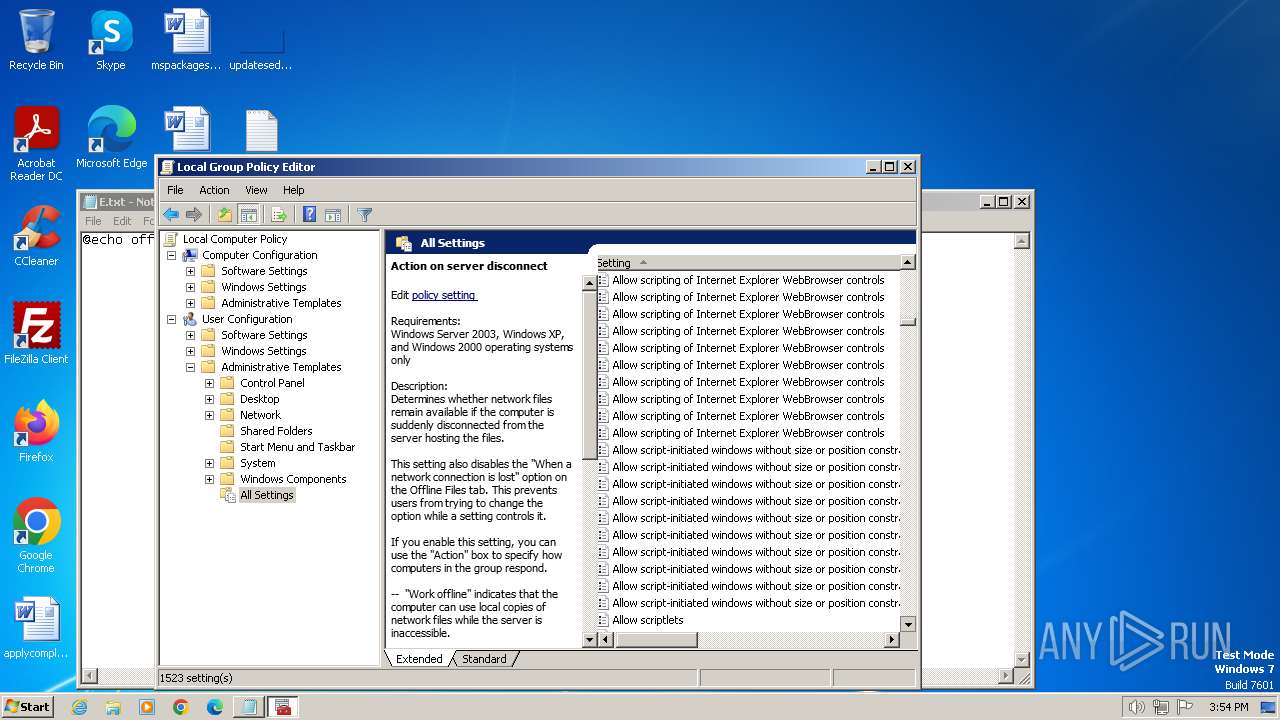Select Local Computer Policy root node
Screen dimensions: 1280x720
[235, 239]
